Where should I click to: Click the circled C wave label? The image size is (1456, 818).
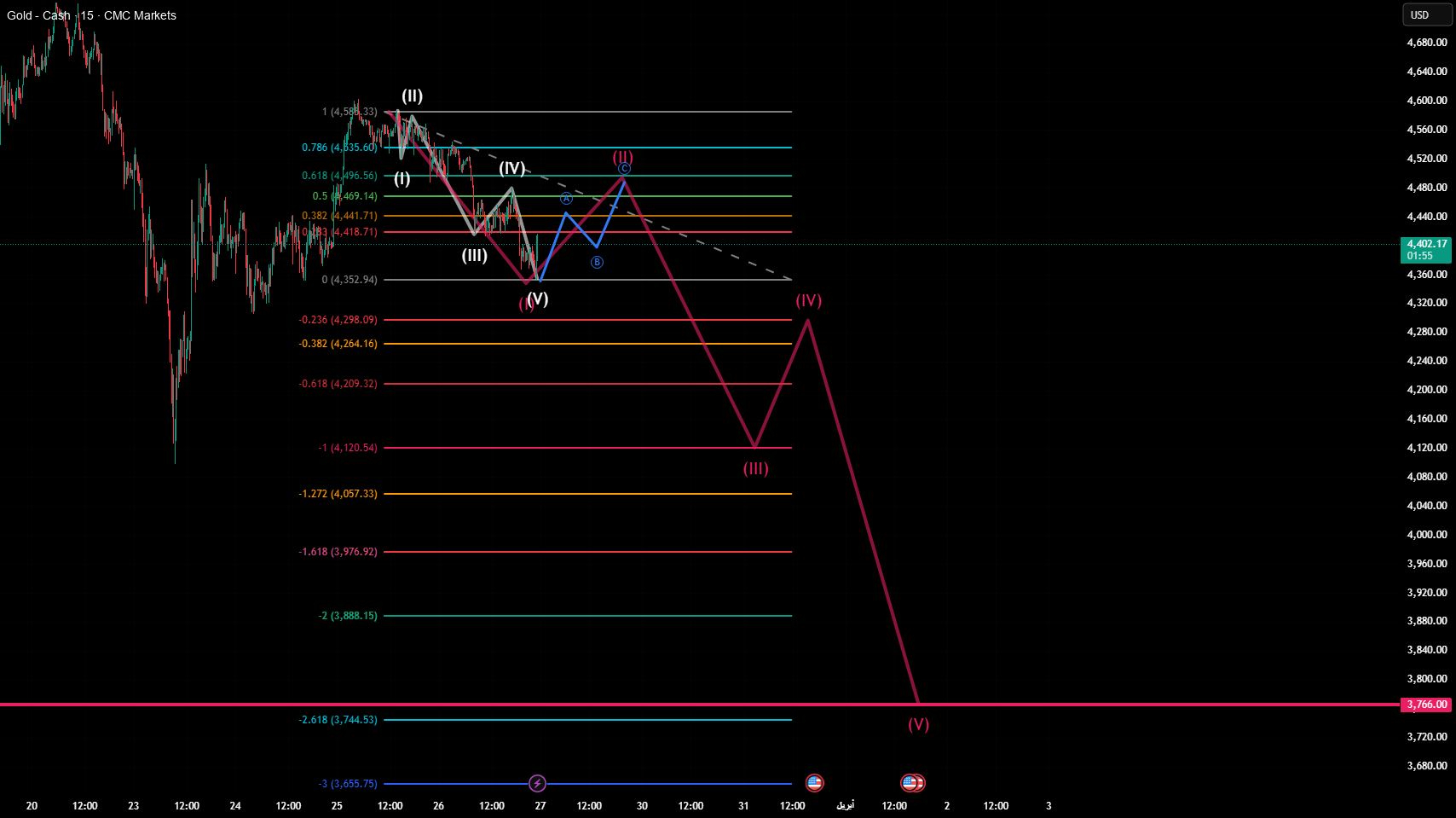point(624,169)
